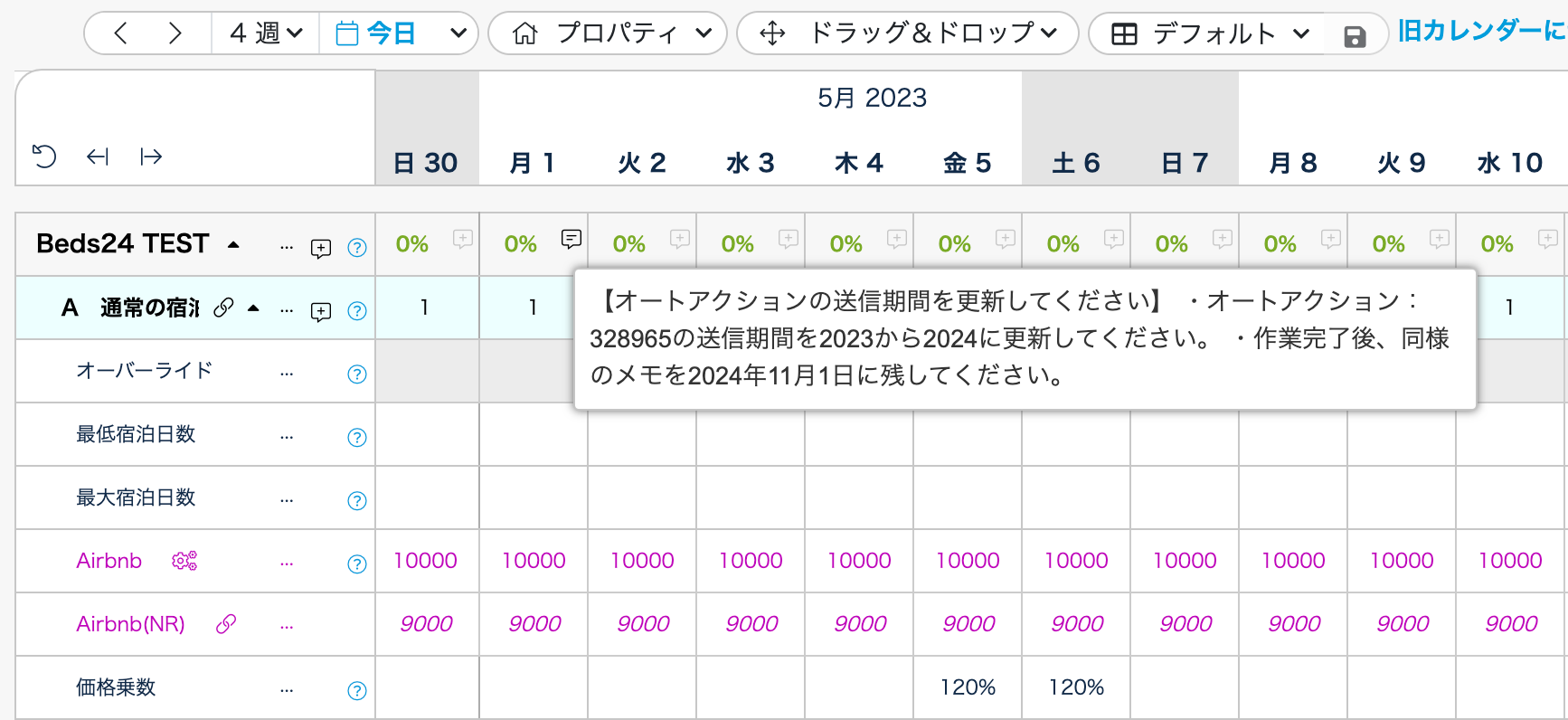Click the 旧カレンダー link

(1480, 32)
